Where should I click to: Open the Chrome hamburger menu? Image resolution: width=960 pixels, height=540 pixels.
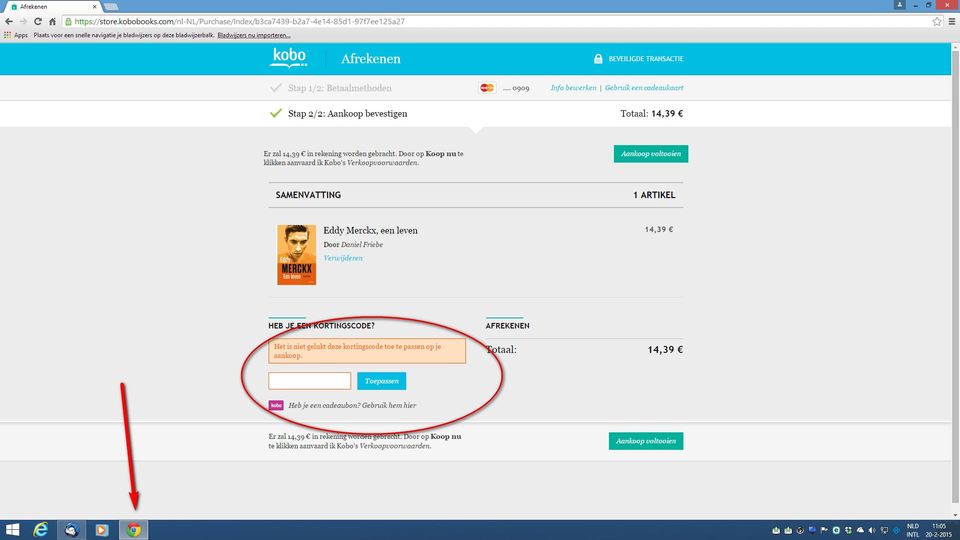[x=952, y=21]
